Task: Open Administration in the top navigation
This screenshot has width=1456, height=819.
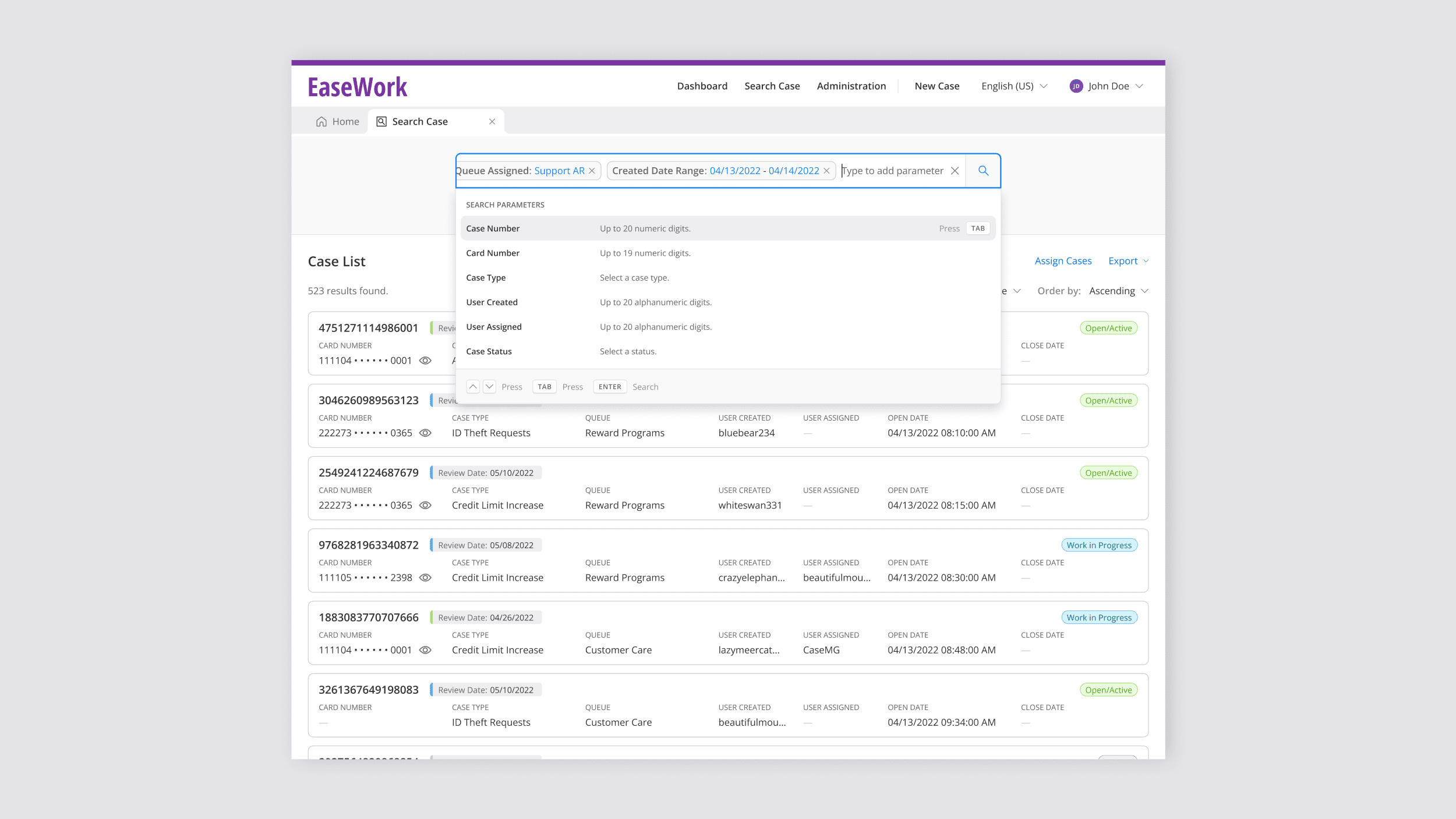Action: 851,86
